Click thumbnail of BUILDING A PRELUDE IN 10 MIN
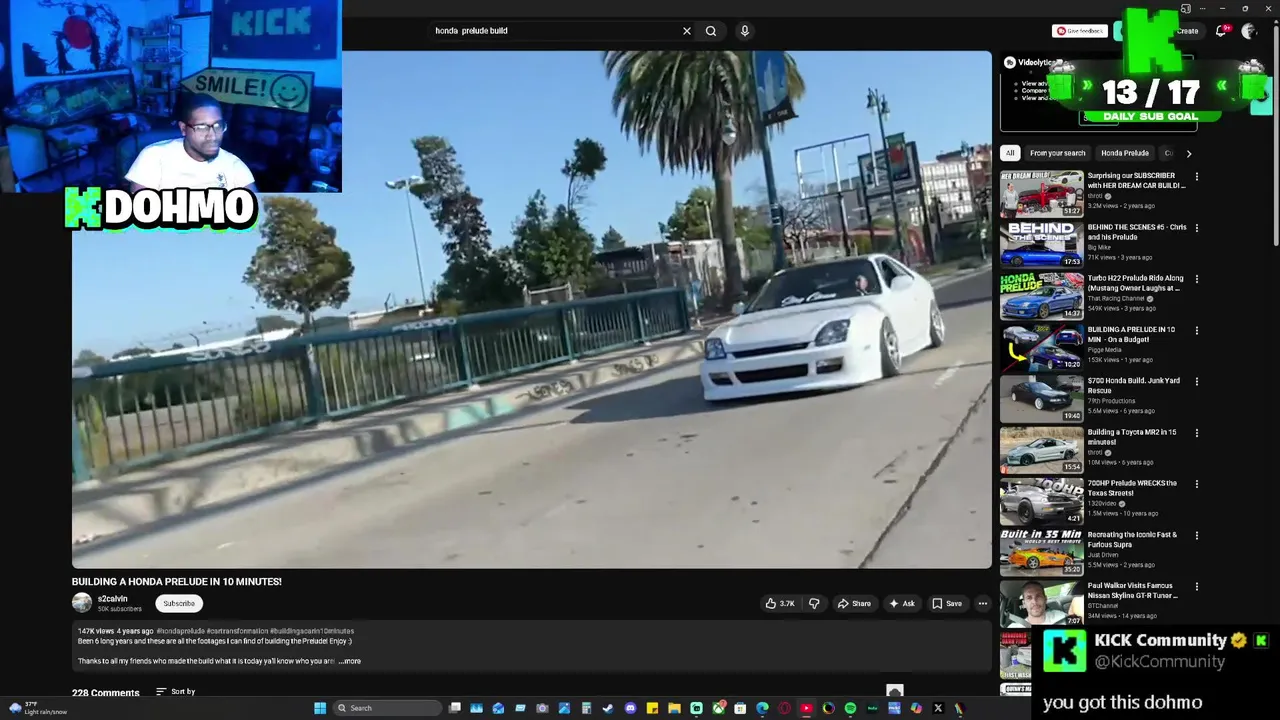The image size is (1280, 720). pyautogui.click(x=1041, y=347)
